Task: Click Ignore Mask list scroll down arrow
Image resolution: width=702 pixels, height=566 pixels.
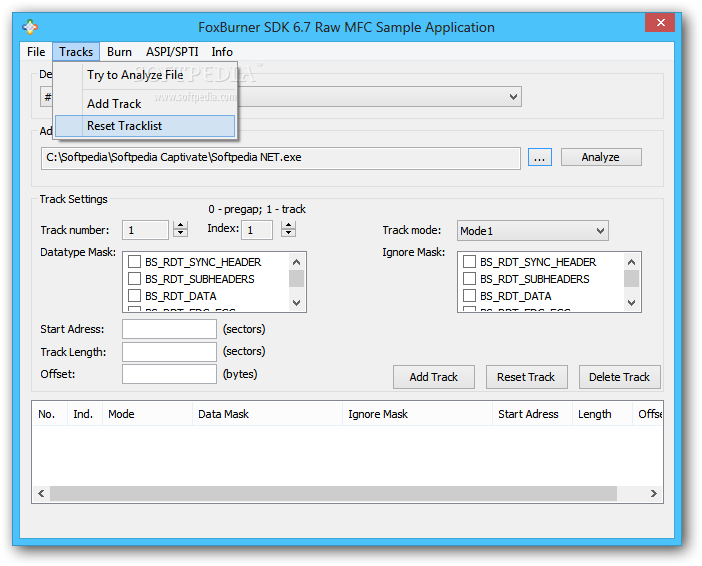Action: click(631, 303)
